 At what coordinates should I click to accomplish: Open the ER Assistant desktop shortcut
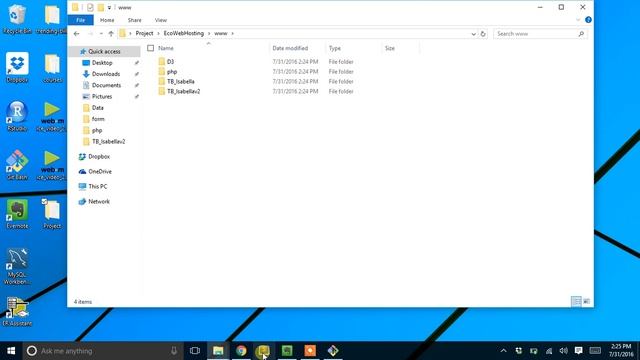[x=17, y=312]
